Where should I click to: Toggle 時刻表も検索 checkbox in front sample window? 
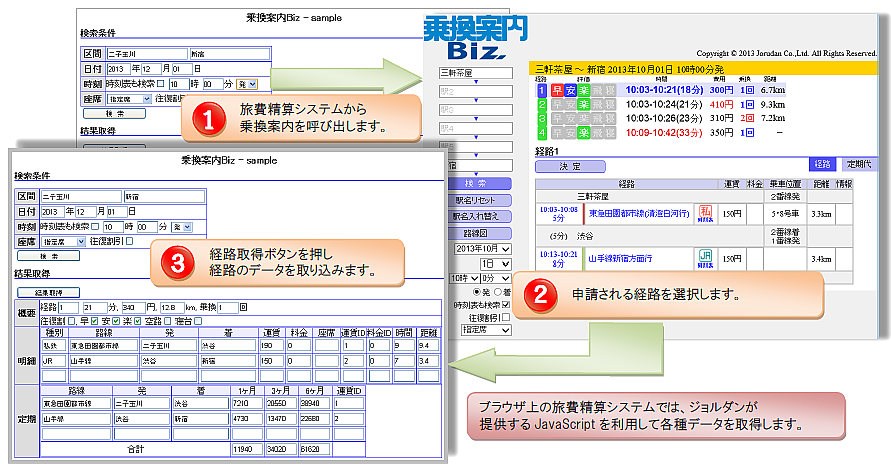click(x=95, y=227)
